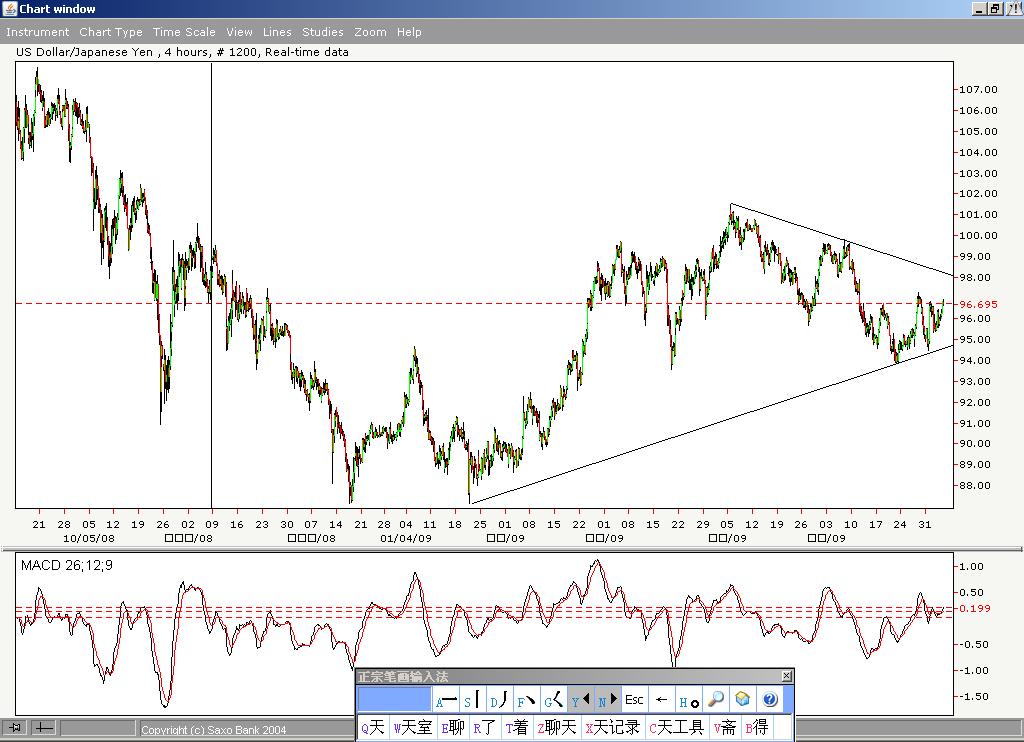The width and height of the screenshot is (1024, 742).
Task: Click the pin icon in status bar
Action: click(x=14, y=727)
